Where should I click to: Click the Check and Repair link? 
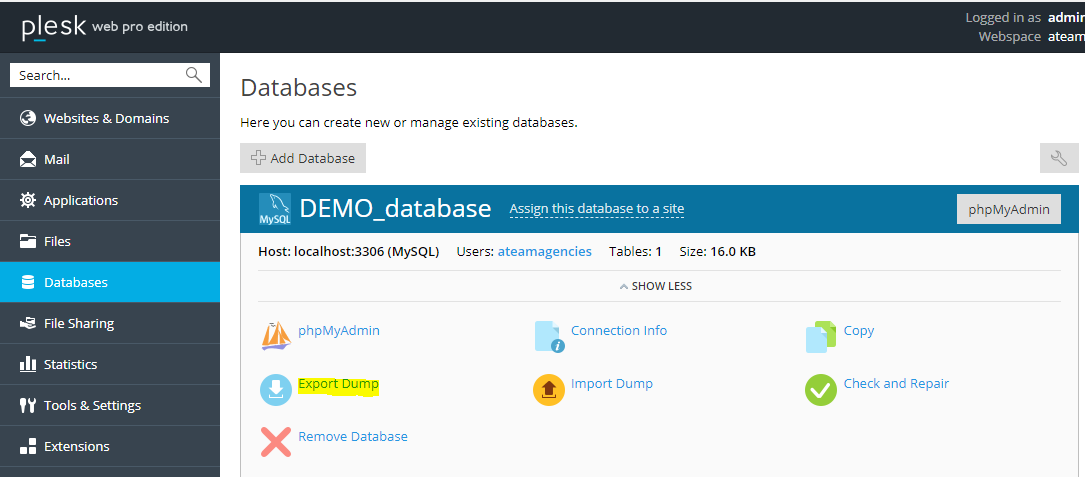(x=896, y=384)
